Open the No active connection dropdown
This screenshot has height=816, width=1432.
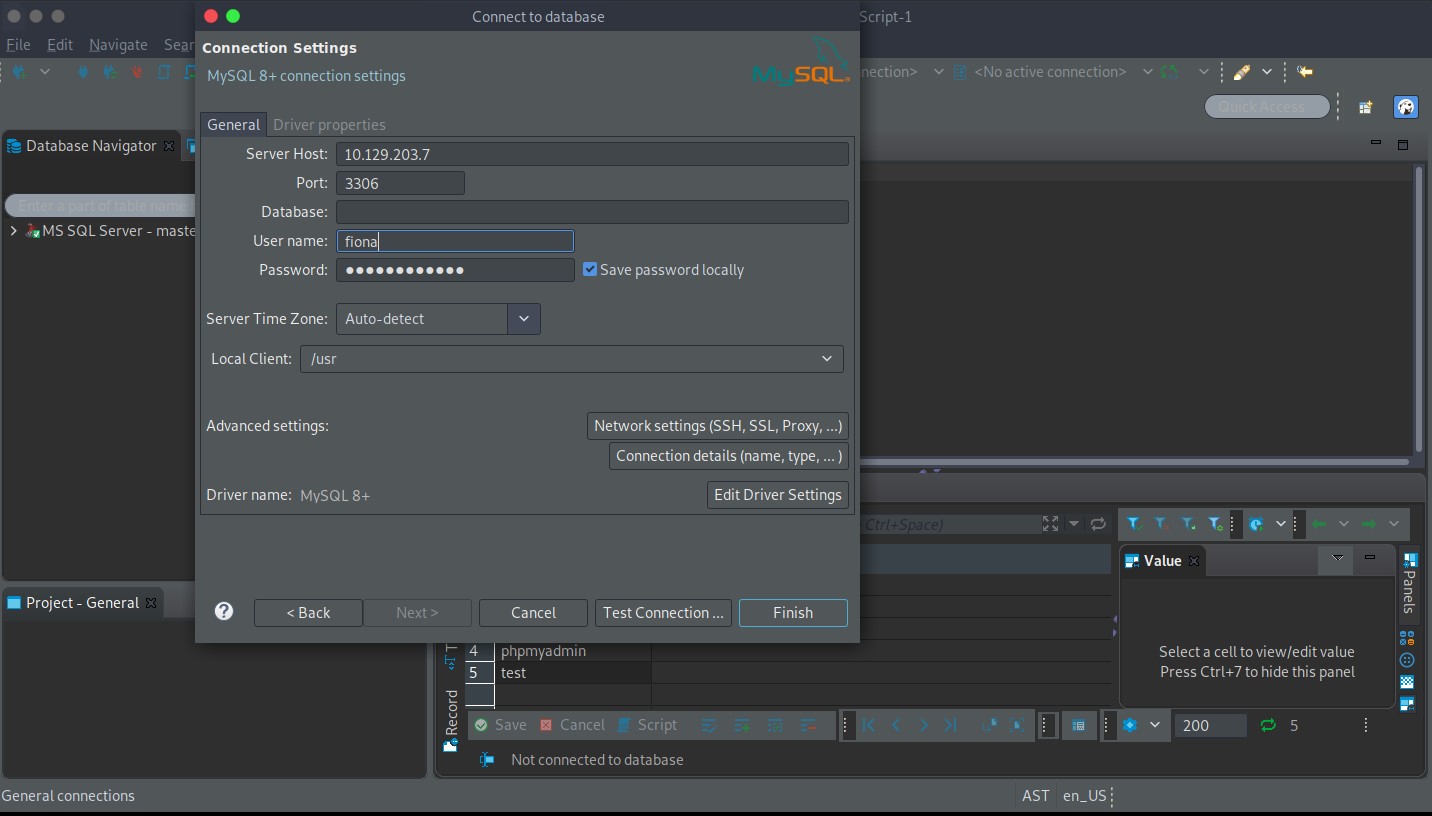click(x=1148, y=72)
